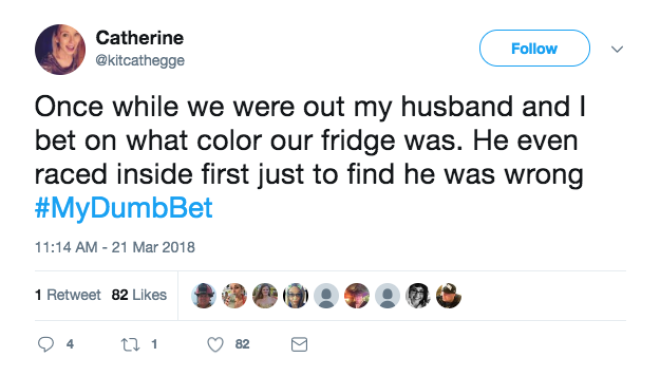Click the retweet arrows icon
Image resolution: width=660 pixels, height=376 pixels.
click(x=130, y=345)
